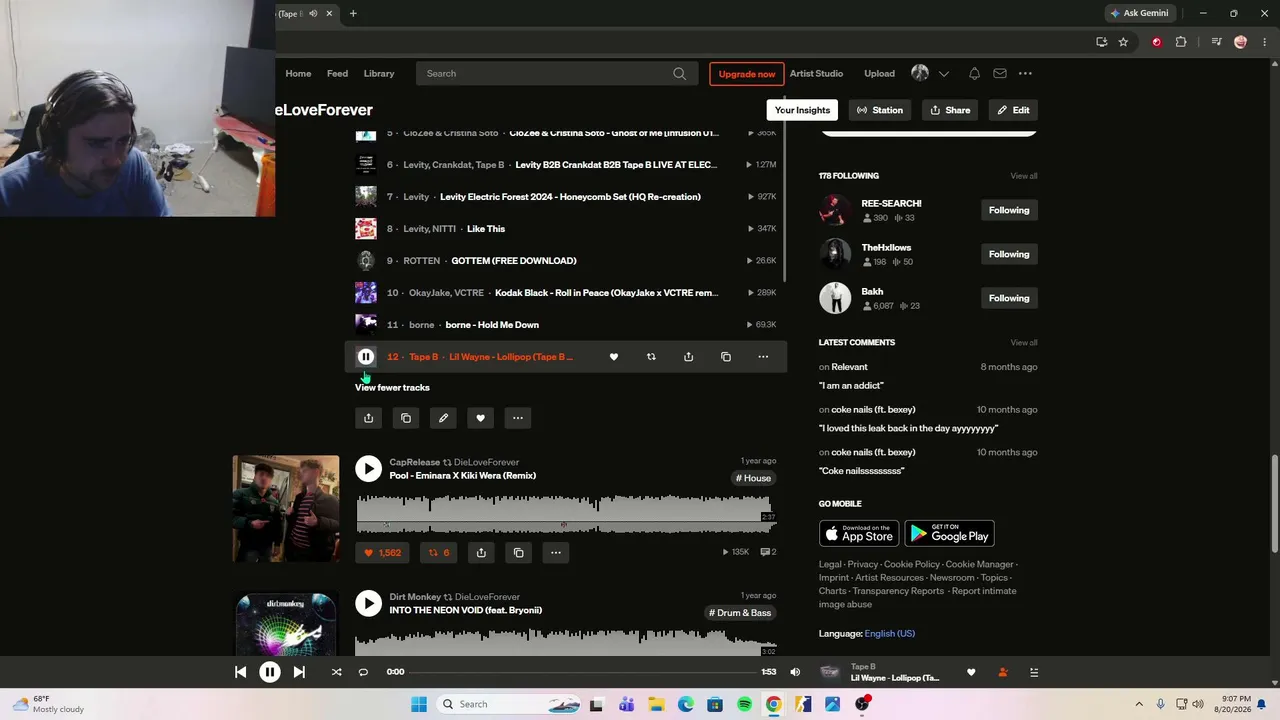Click the search magnifier icon
The height and width of the screenshot is (720, 1280).
(680, 74)
